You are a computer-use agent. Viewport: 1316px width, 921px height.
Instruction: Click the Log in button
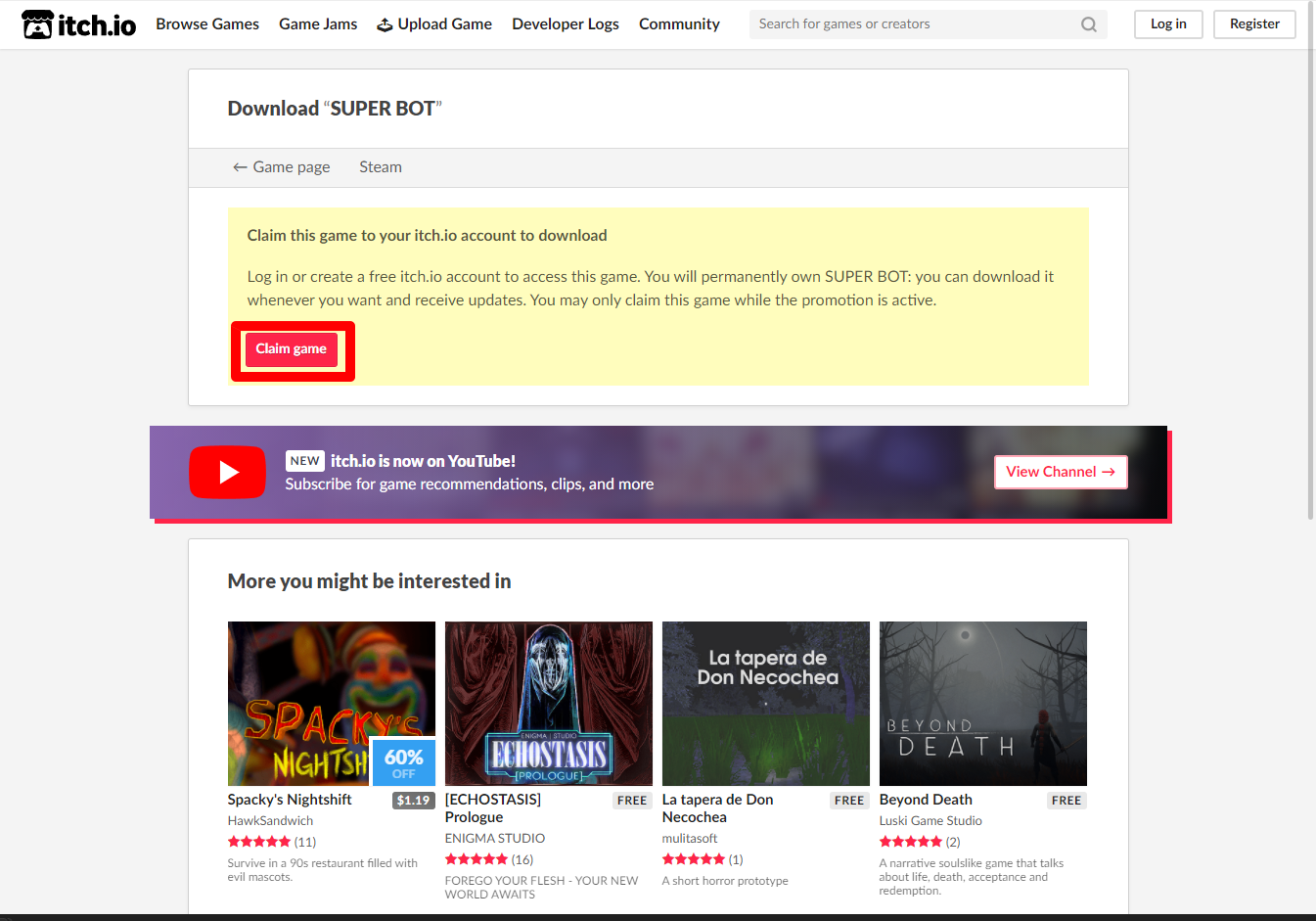coord(1168,24)
